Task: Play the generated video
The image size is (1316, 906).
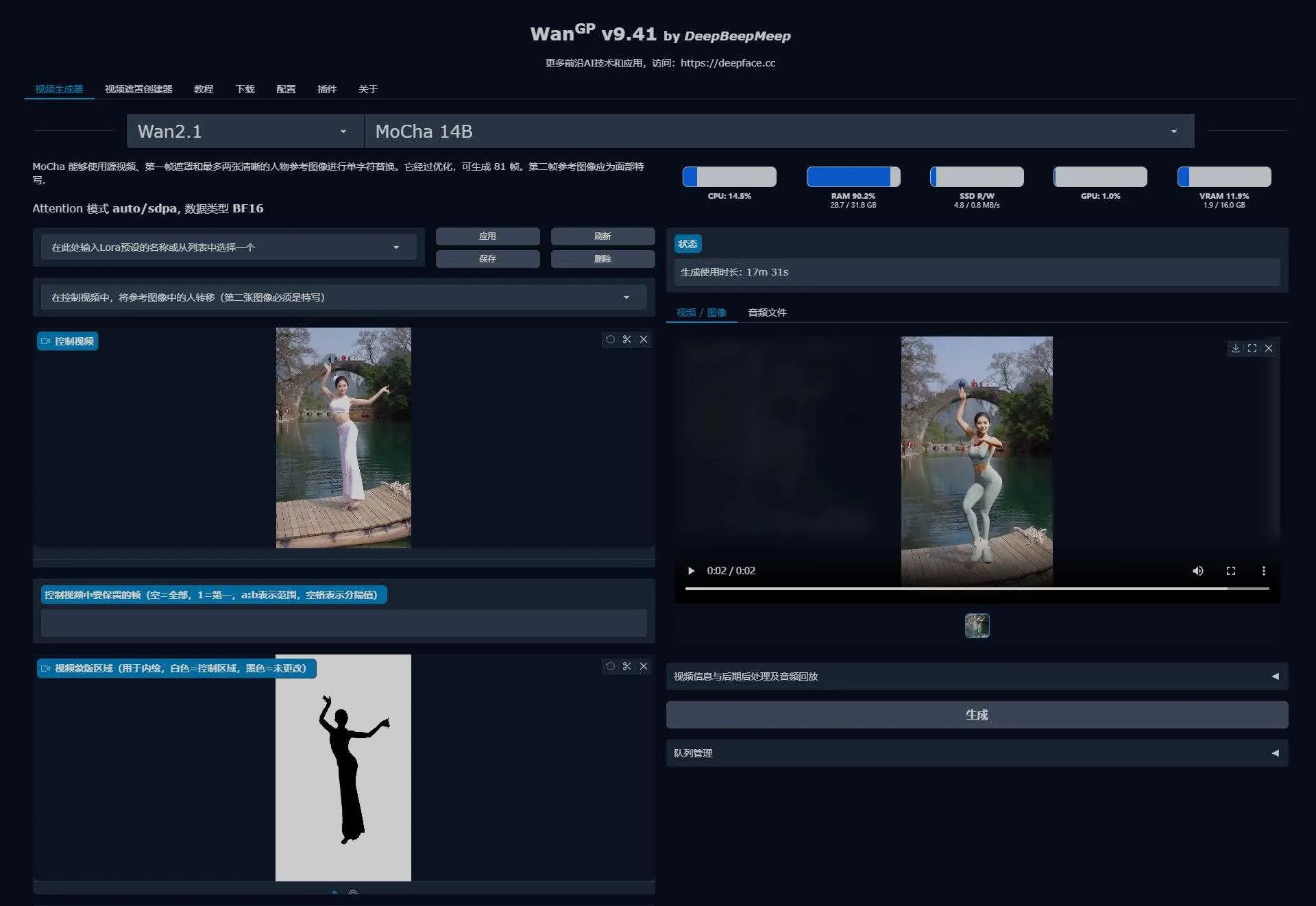Action: [x=691, y=571]
